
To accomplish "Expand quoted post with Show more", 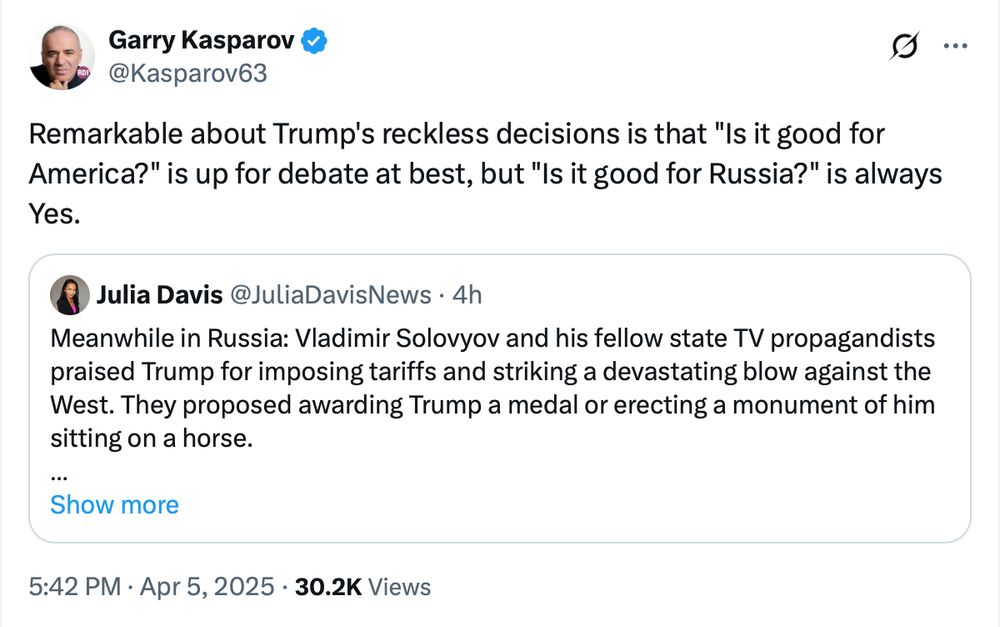I will 114,505.
